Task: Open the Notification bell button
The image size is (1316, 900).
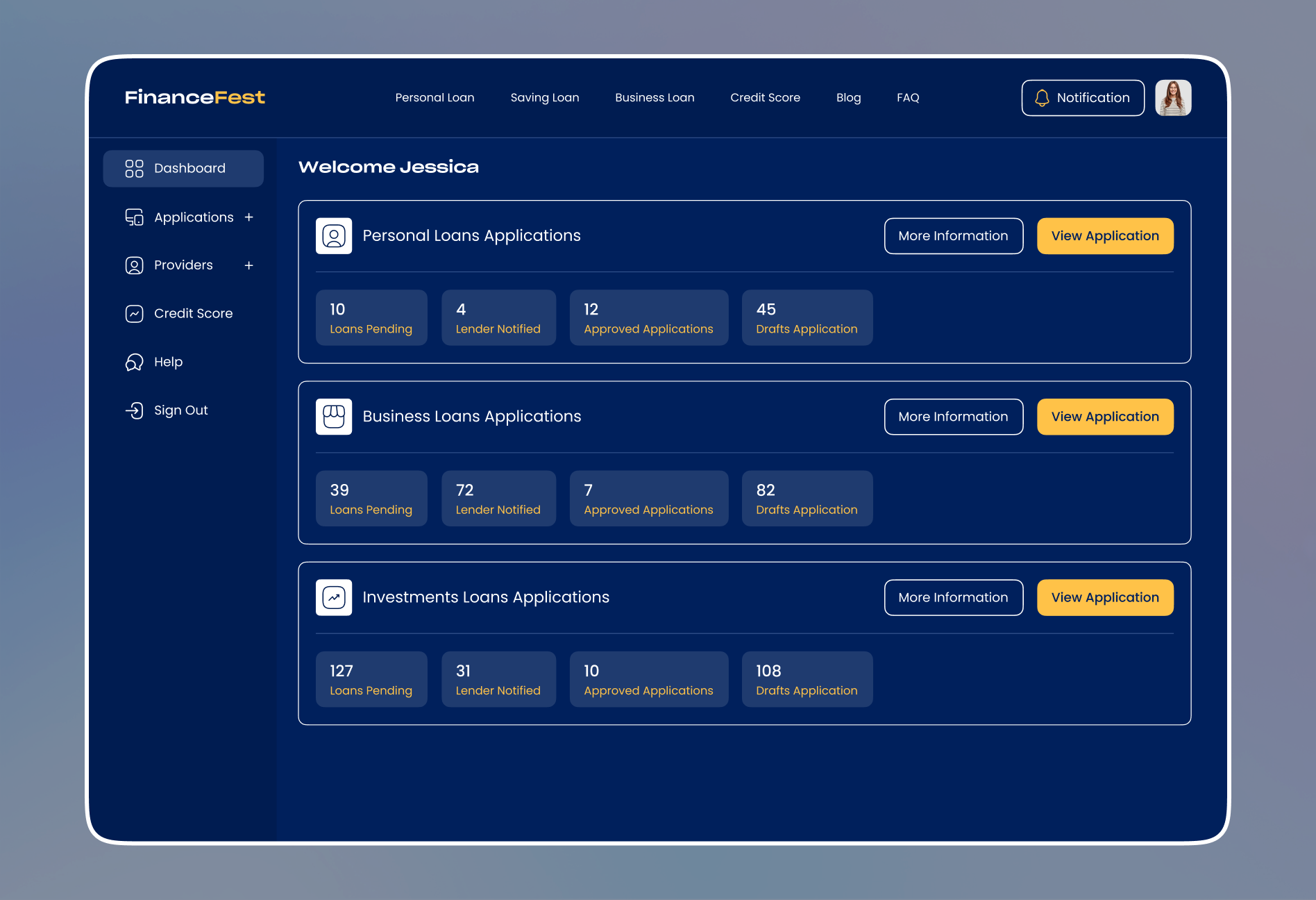Action: click(1083, 98)
